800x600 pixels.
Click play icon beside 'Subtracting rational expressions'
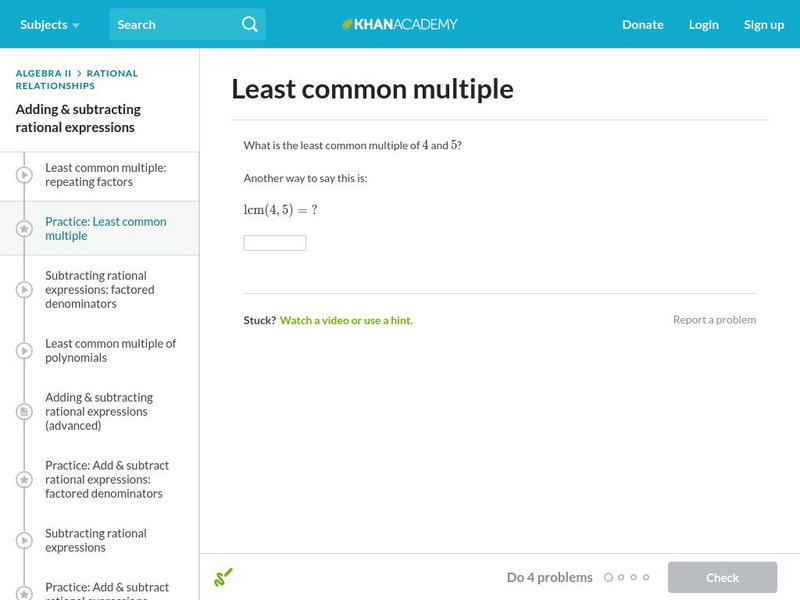point(24,541)
